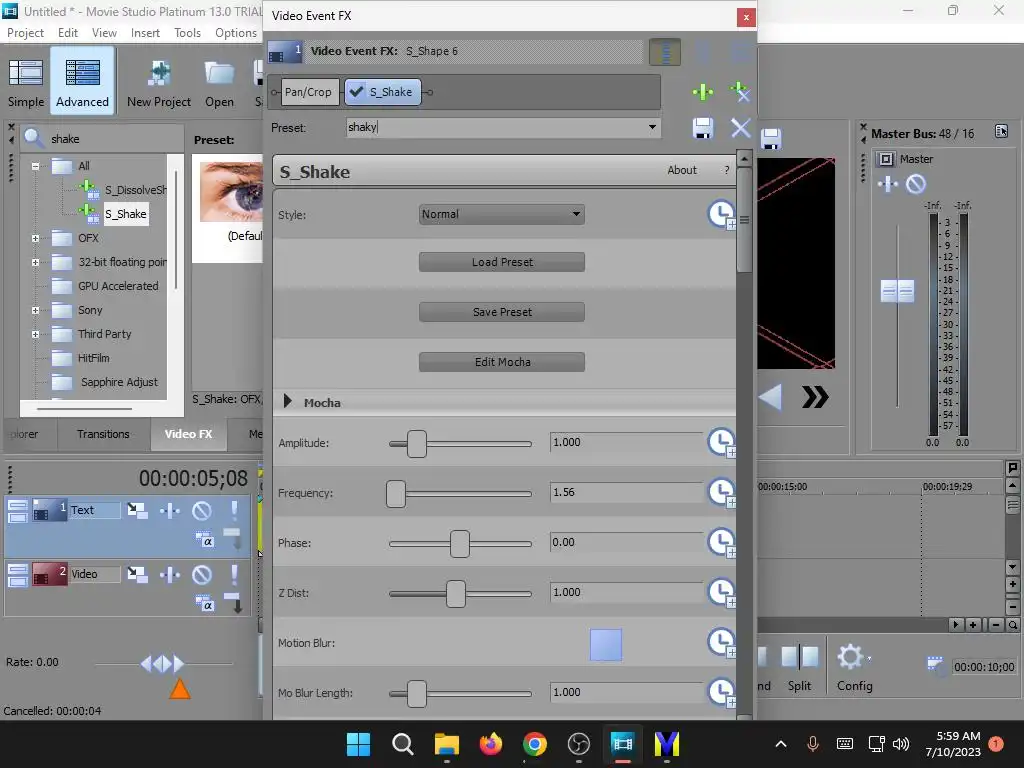Mute the Master bus
The image size is (1024, 768).
[x=916, y=184]
